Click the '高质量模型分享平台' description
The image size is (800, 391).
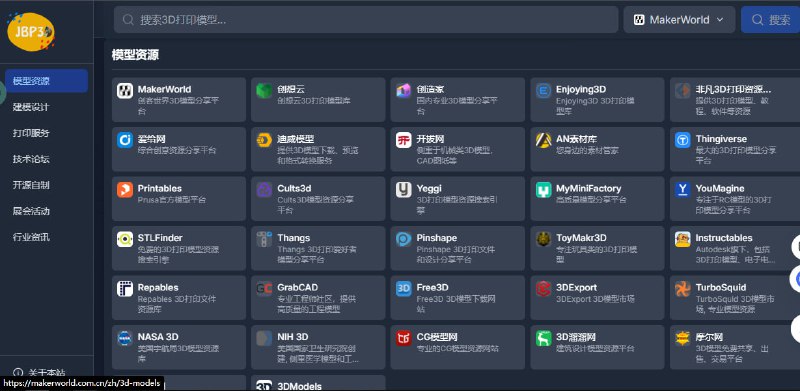(590, 200)
